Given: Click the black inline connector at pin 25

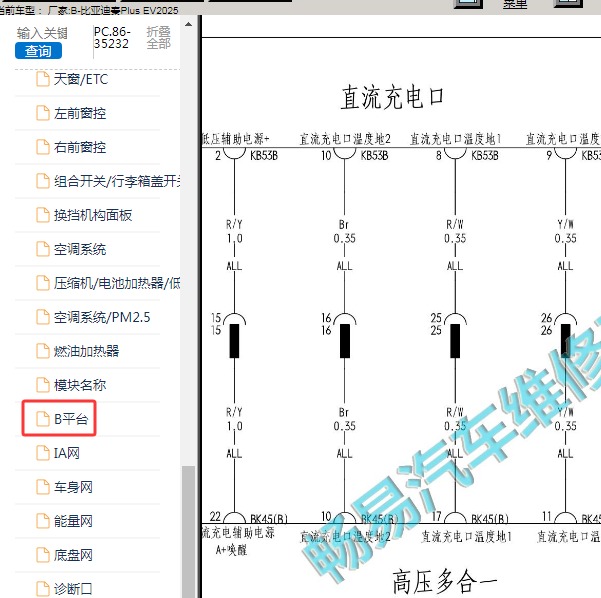Looking at the screenshot, I should click(x=455, y=341).
